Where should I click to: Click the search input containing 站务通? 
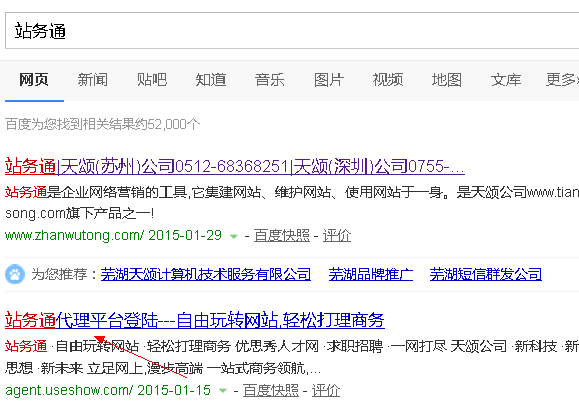pos(292,31)
